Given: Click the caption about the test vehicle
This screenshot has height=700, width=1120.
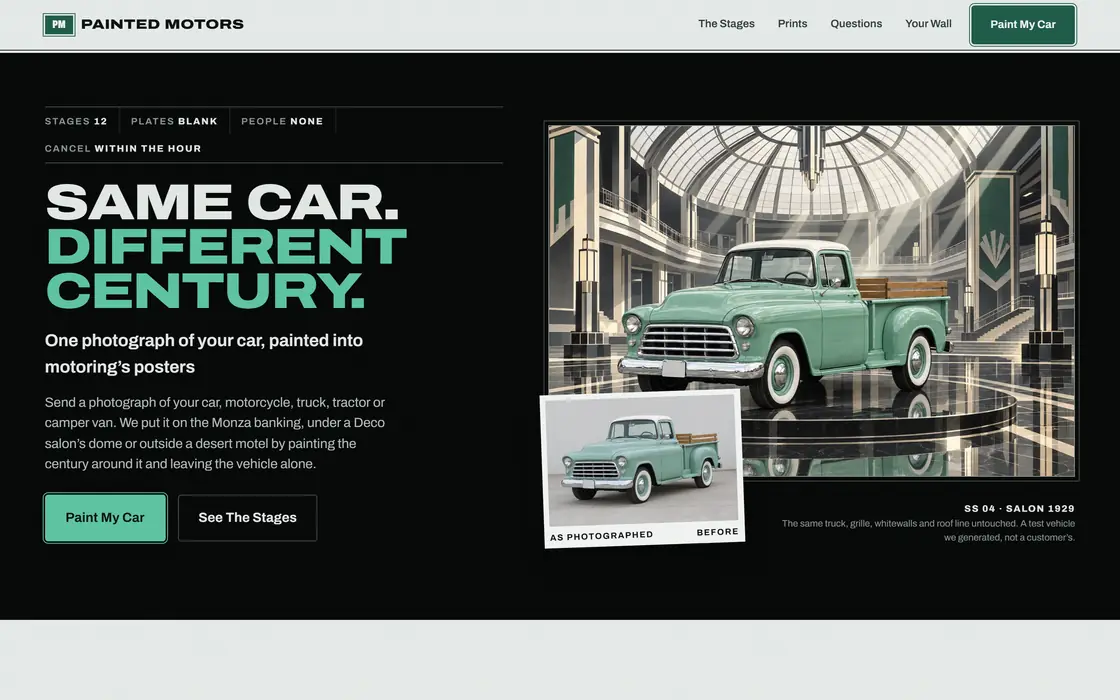Looking at the screenshot, I should coord(928,530).
